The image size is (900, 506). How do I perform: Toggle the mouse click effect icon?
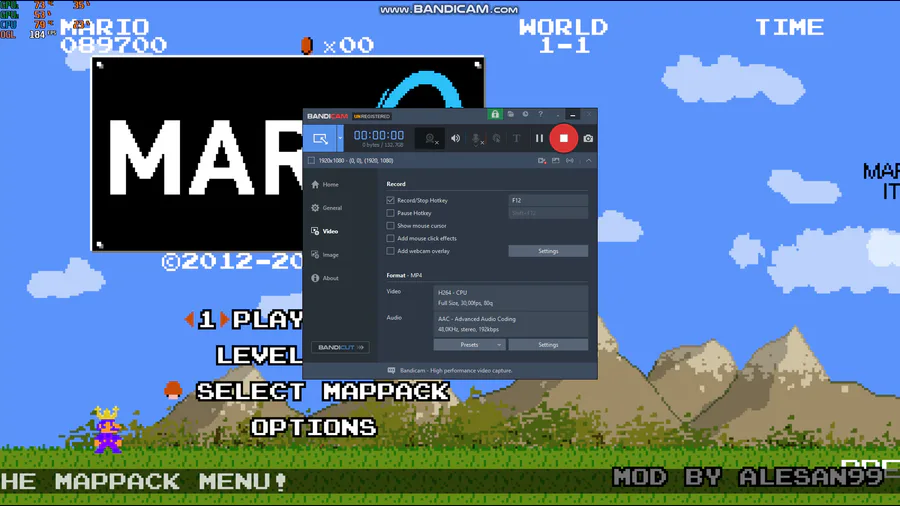(496, 138)
